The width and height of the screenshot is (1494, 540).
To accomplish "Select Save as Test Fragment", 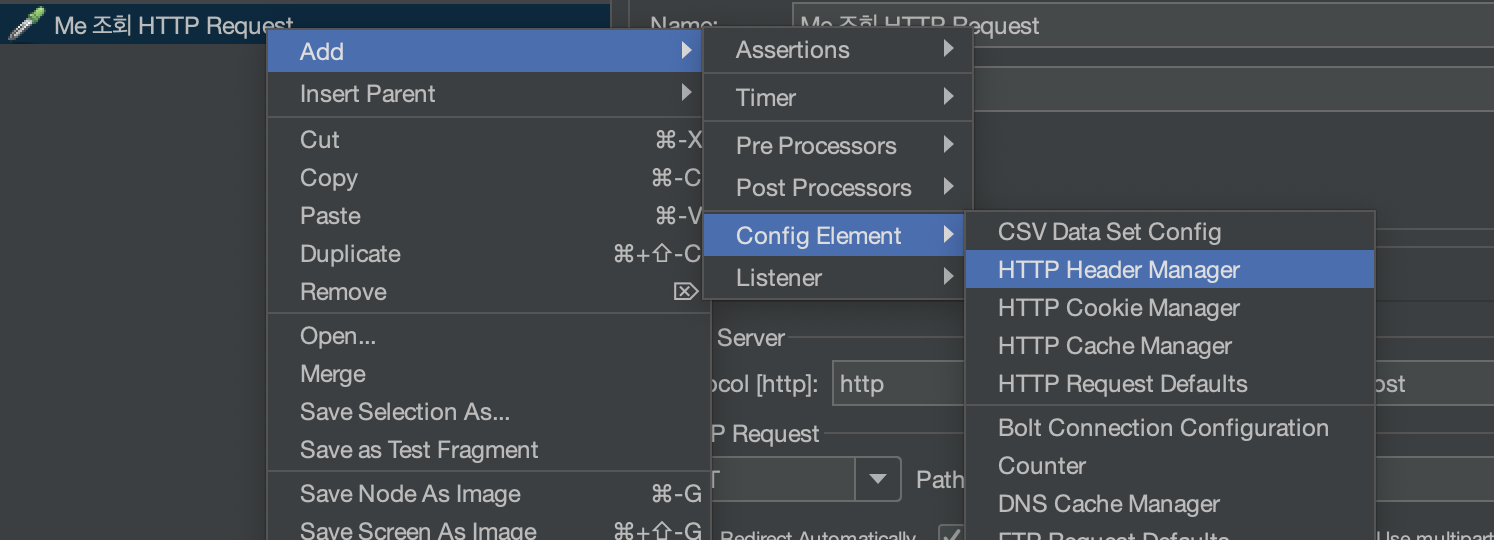I will pyautogui.click(x=419, y=450).
